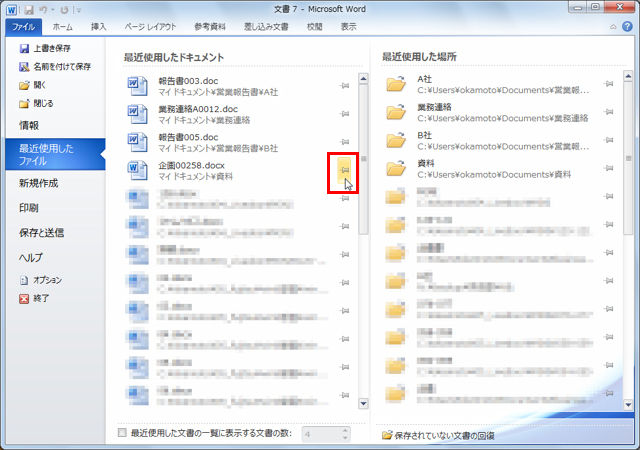Viewport: 640px width, 450px height.
Task: Enable 最近使用した文書の一覧に表示する文書の数 checkbox
Action: 122,433
